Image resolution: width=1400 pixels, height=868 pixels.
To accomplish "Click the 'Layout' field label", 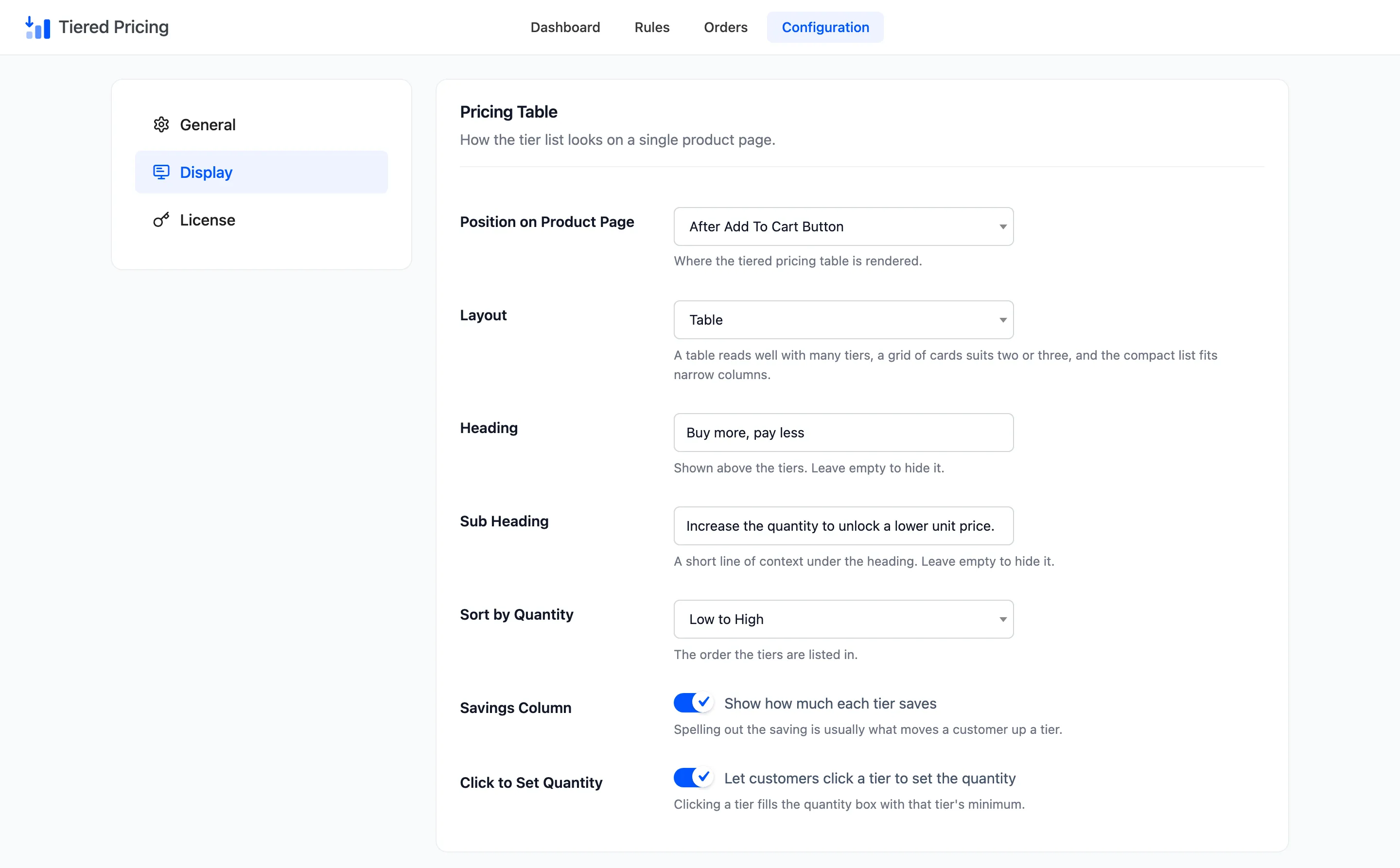I will coord(483,315).
